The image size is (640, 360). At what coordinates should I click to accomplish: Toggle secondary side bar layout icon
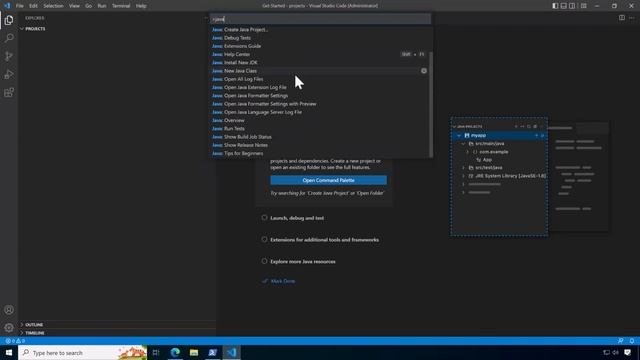pyautogui.click(x=572, y=6)
